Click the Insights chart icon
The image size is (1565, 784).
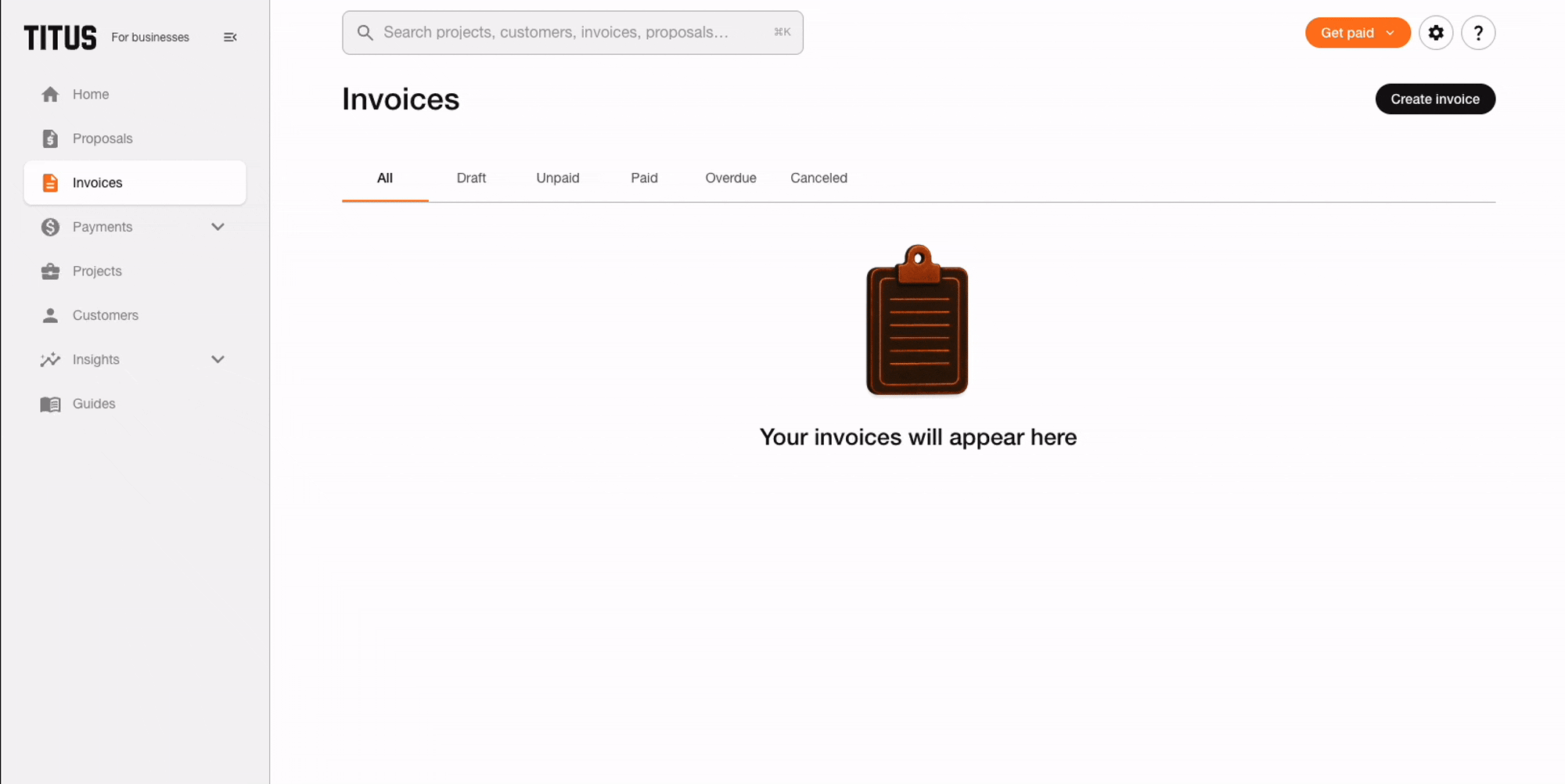[50, 359]
